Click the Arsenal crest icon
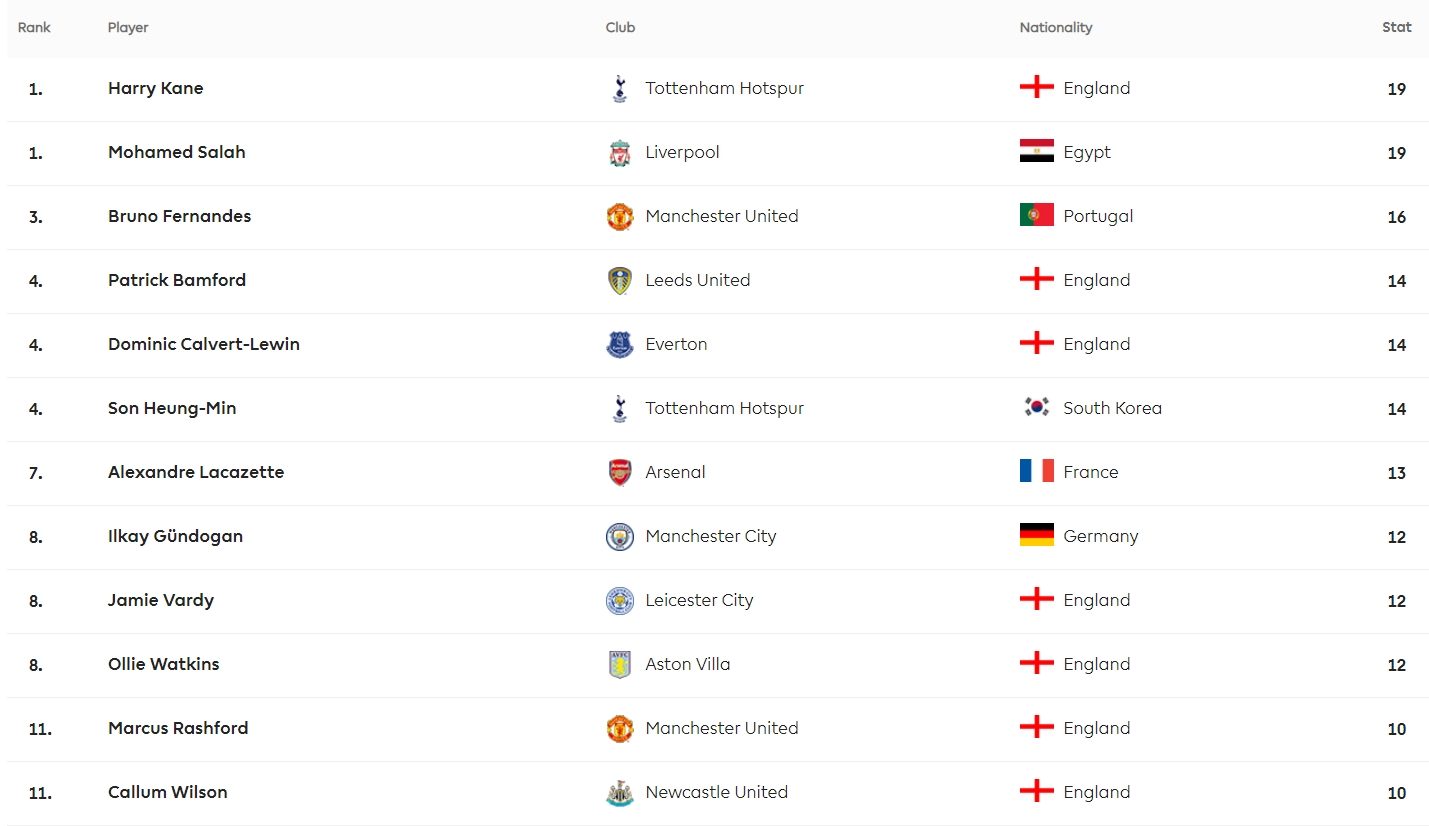 (620, 473)
